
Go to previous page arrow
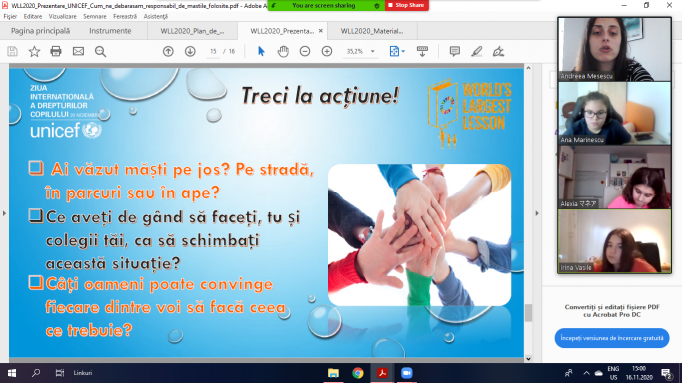click(168, 51)
